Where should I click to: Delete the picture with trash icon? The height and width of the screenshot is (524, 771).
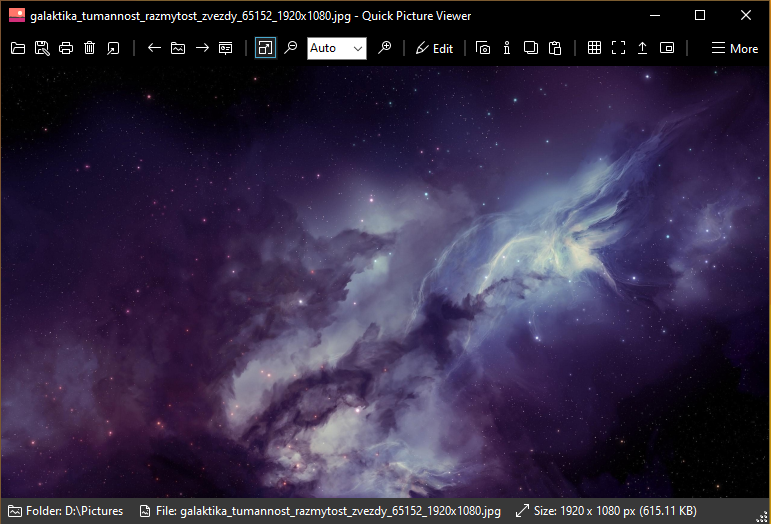pyautogui.click(x=89, y=48)
